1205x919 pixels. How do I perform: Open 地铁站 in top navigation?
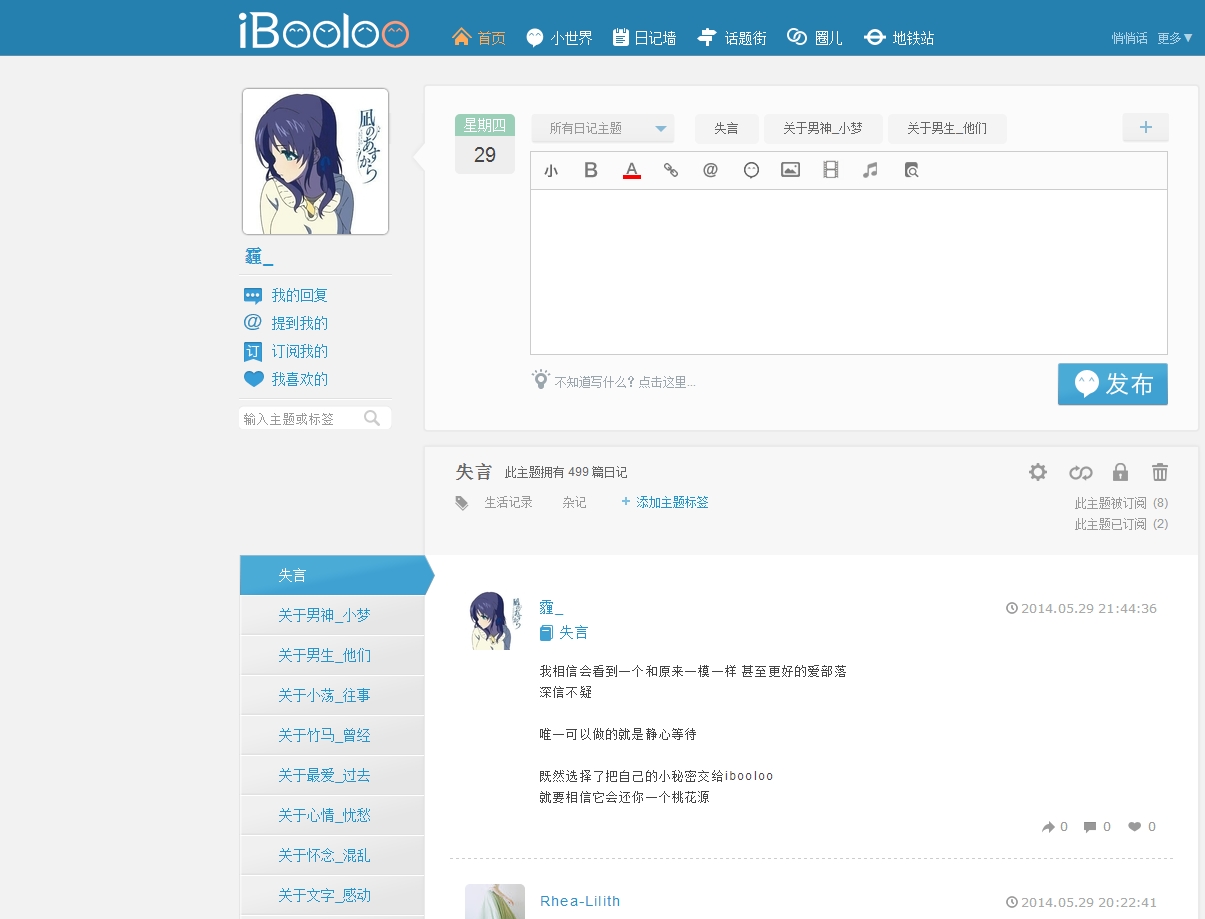click(899, 38)
